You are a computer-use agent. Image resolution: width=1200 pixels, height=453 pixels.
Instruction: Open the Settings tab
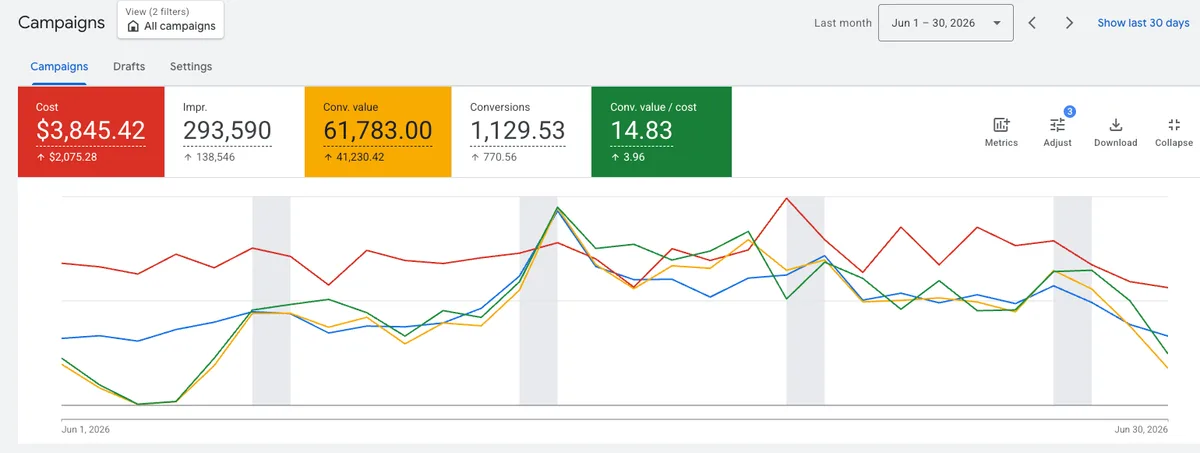tap(191, 67)
